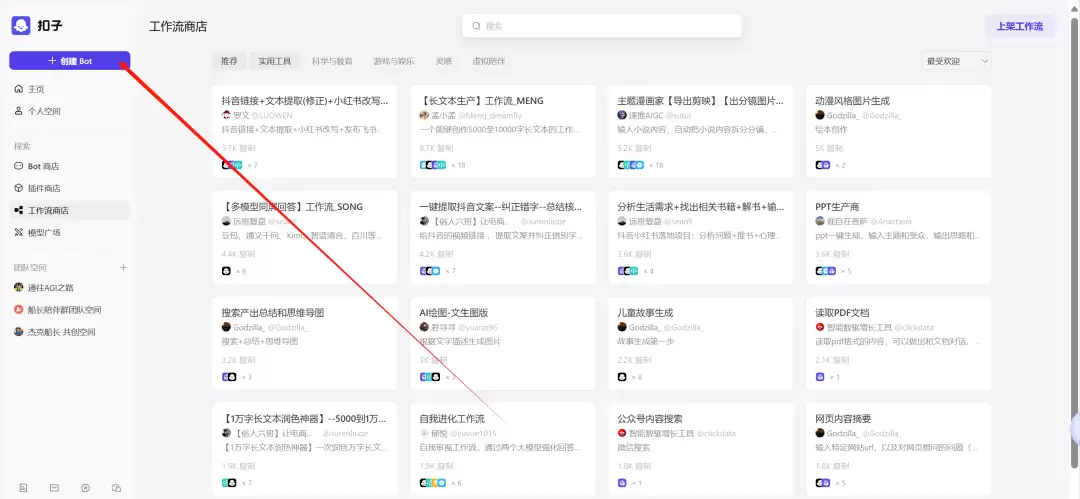
Task: Go to 个人空间 personal space
Action: pos(70,111)
